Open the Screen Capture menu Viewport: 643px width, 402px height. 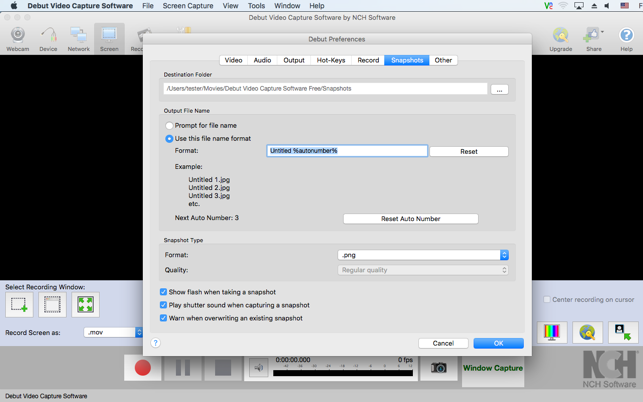pos(188,6)
